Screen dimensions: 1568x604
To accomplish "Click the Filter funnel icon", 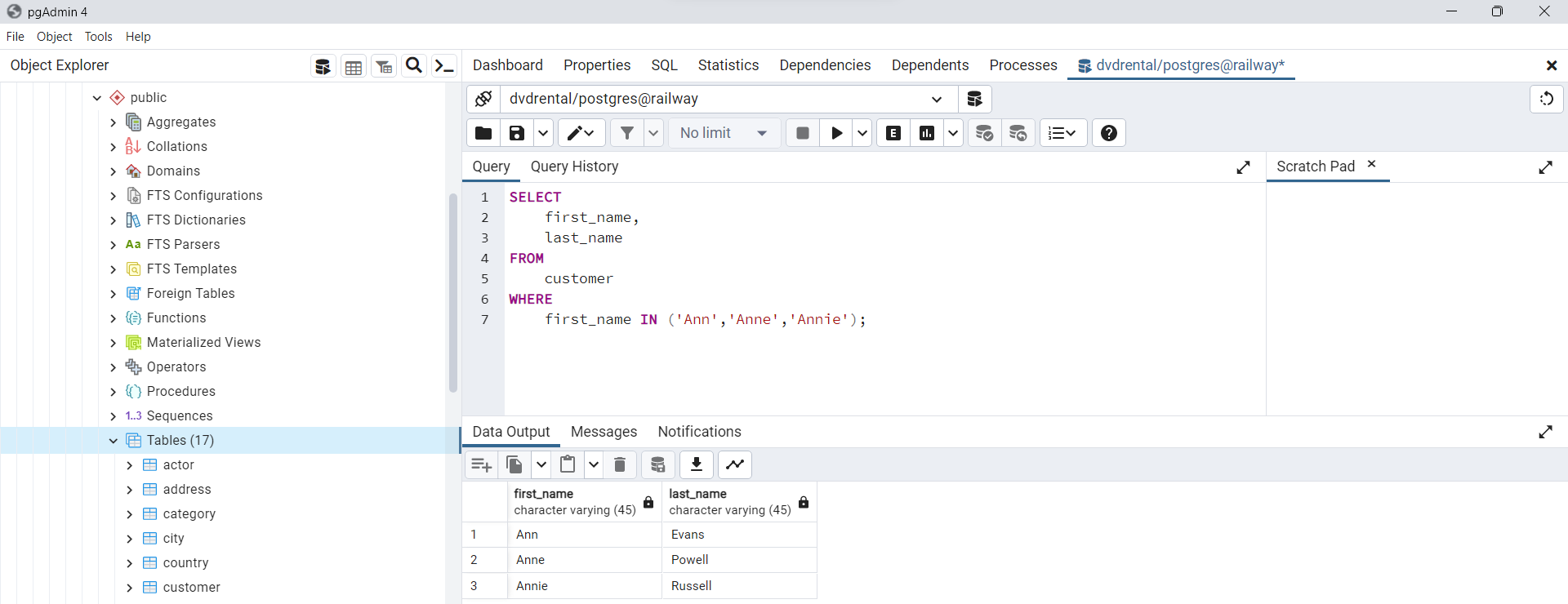I will tap(627, 133).
